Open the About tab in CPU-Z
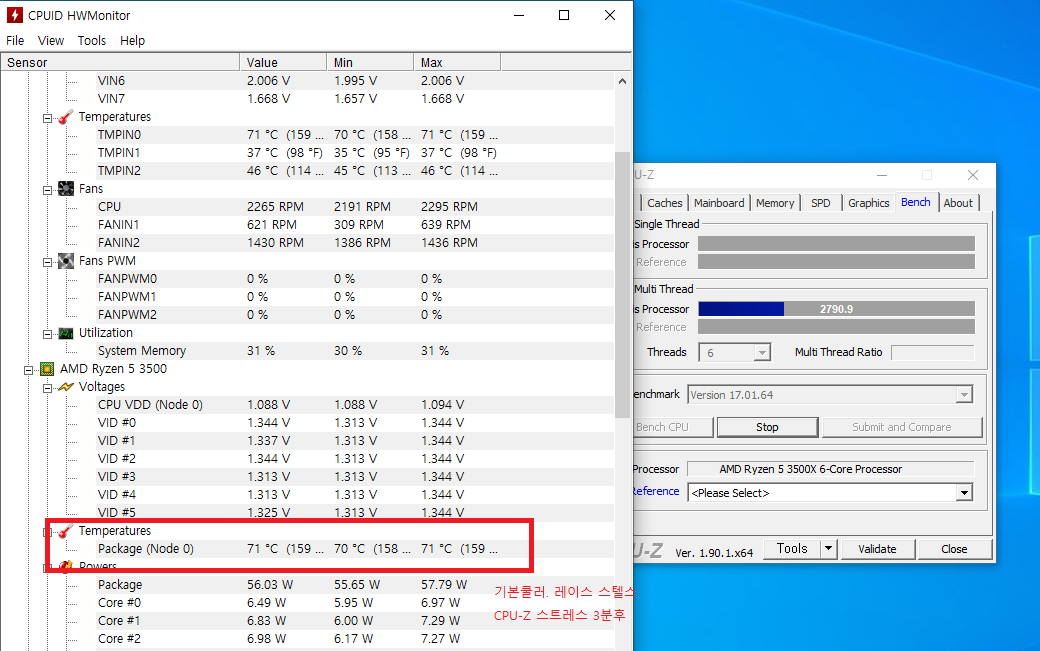 (x=958, y=203)
